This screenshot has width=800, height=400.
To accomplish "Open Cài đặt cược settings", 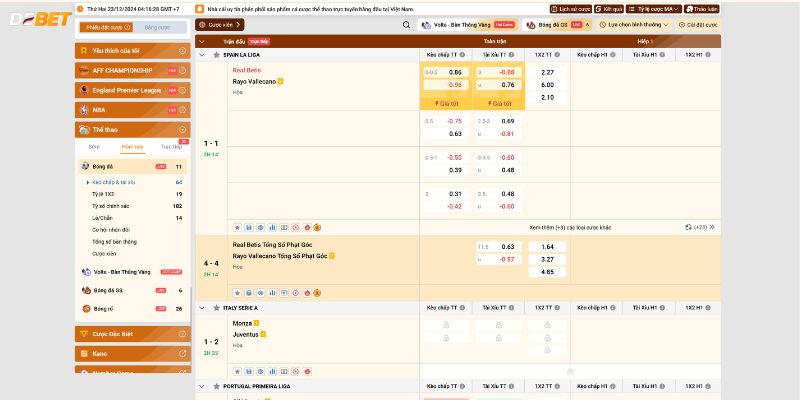I will [698, 24].
